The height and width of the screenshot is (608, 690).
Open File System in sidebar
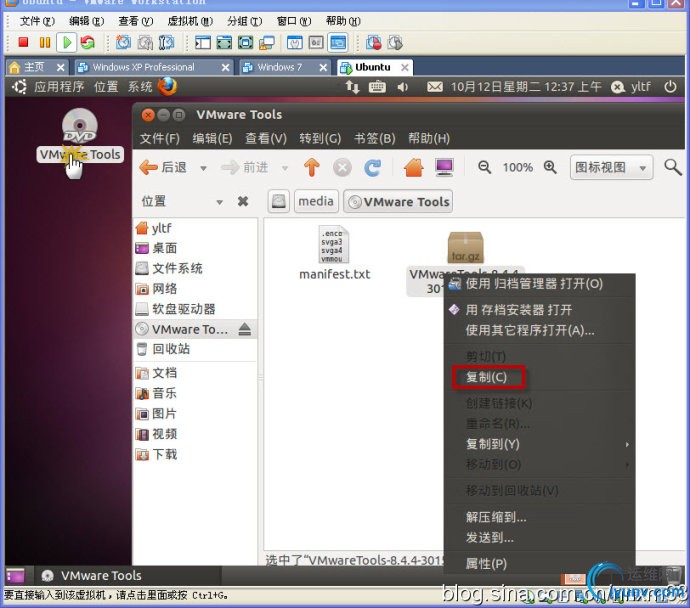pyautogui.click(x=195, y=268)
